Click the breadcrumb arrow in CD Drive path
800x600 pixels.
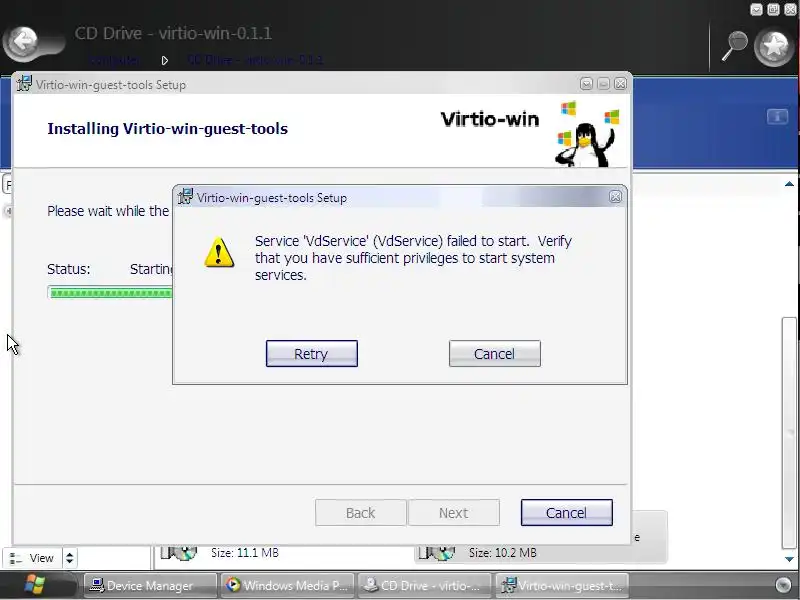point(164,60)
